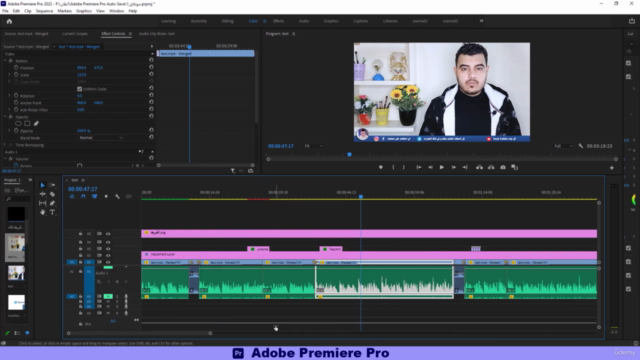Toggle Motion effect fx switch
This screenshot has width=640, height=360.
click(11, 60)
